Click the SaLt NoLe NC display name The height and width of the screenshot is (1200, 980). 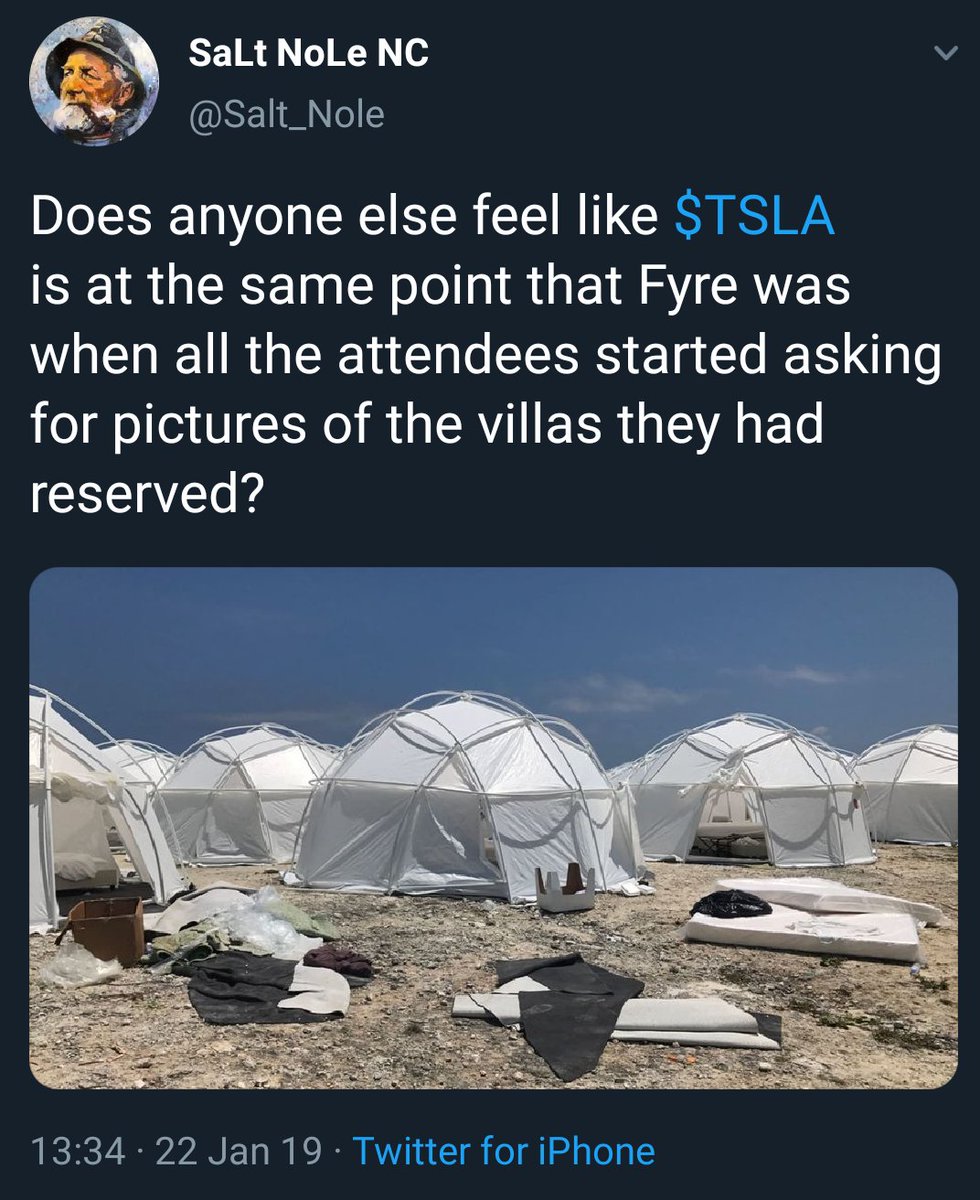(x=309, y=54)
